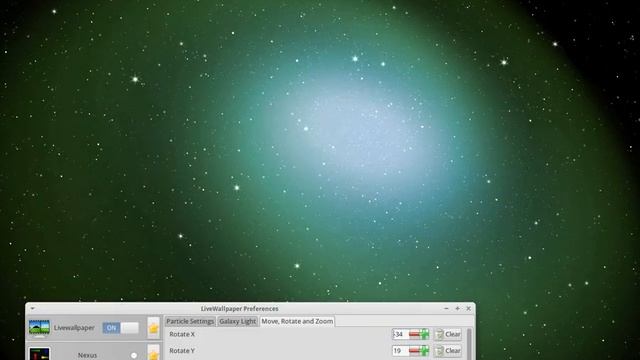Click the LiveWallpaper Preferences title bar text
The width and height of the screenshot is (640, 360).
240,309
